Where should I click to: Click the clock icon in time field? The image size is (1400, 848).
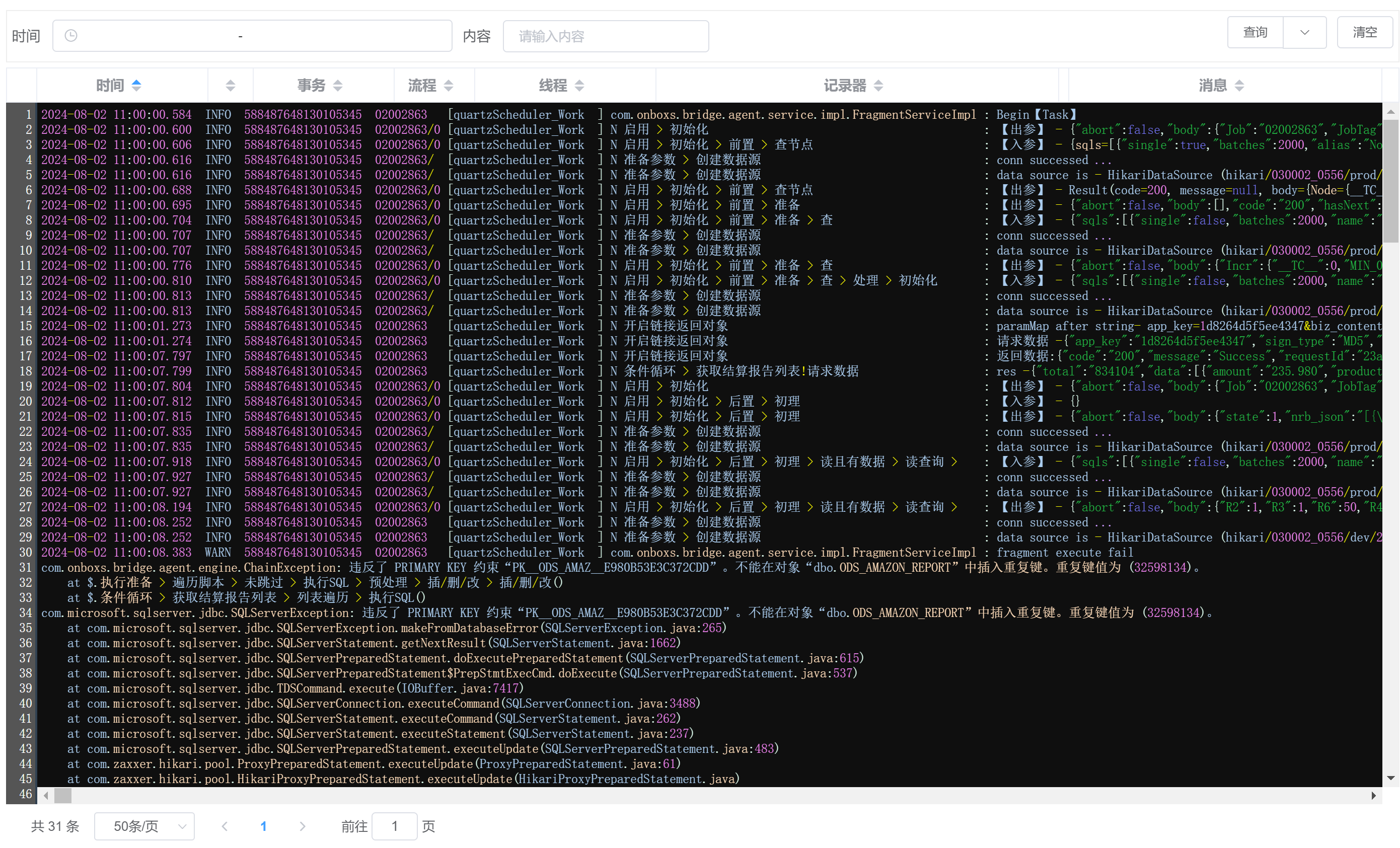point(71,36)
